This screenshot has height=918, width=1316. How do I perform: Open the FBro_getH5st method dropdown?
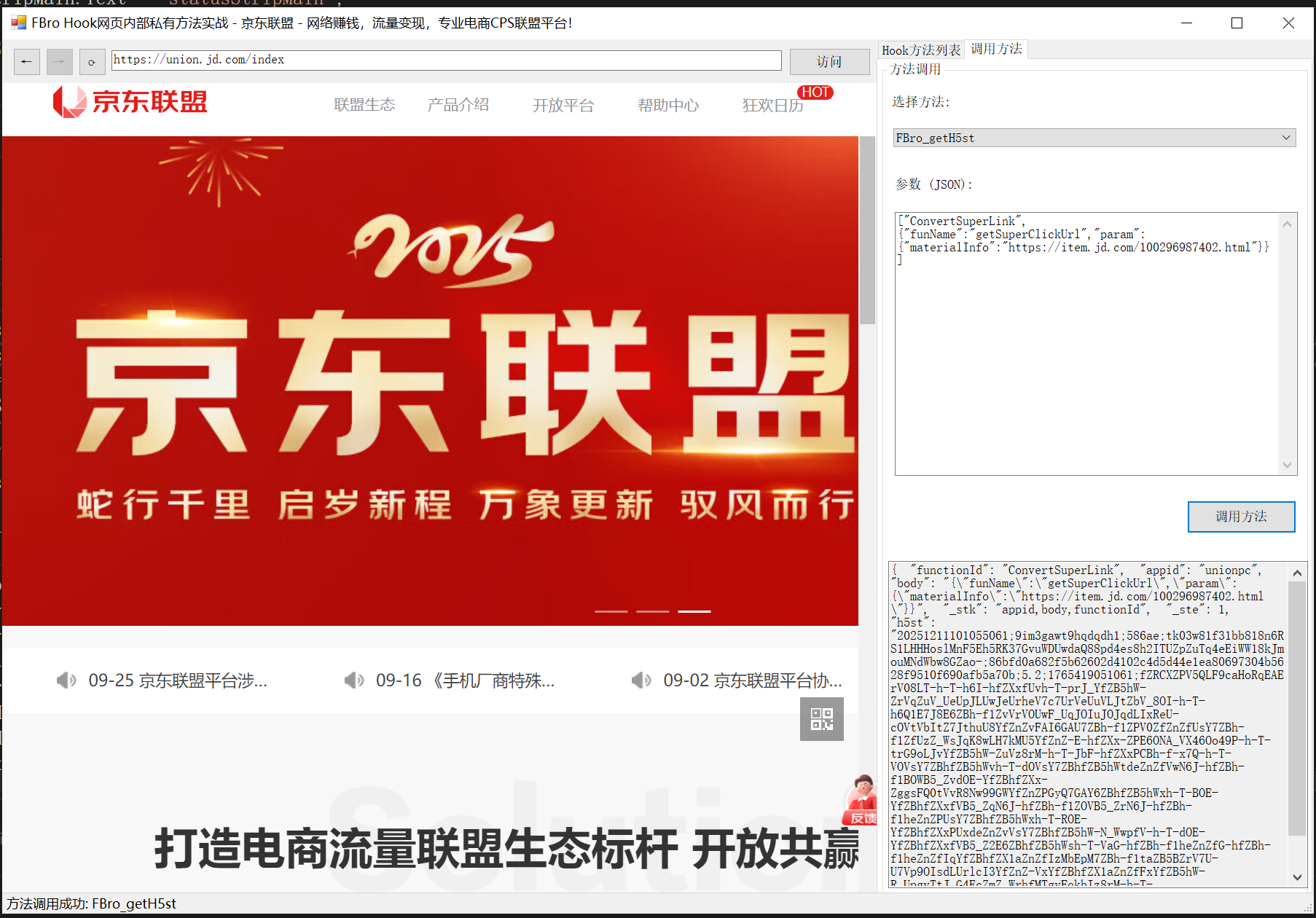(x=1094, y=138)
